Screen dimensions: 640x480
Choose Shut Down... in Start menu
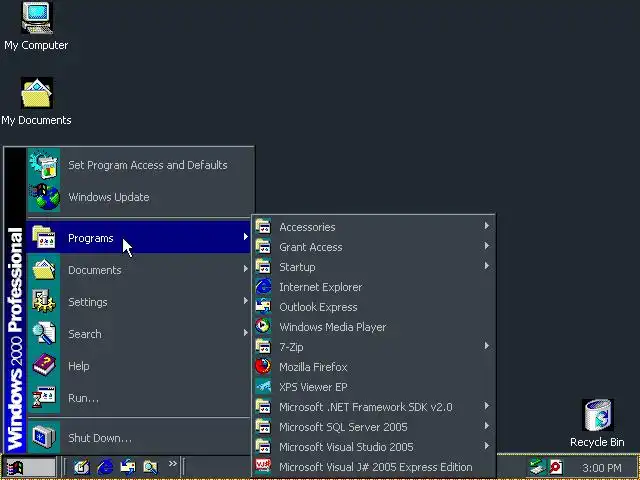139,438
